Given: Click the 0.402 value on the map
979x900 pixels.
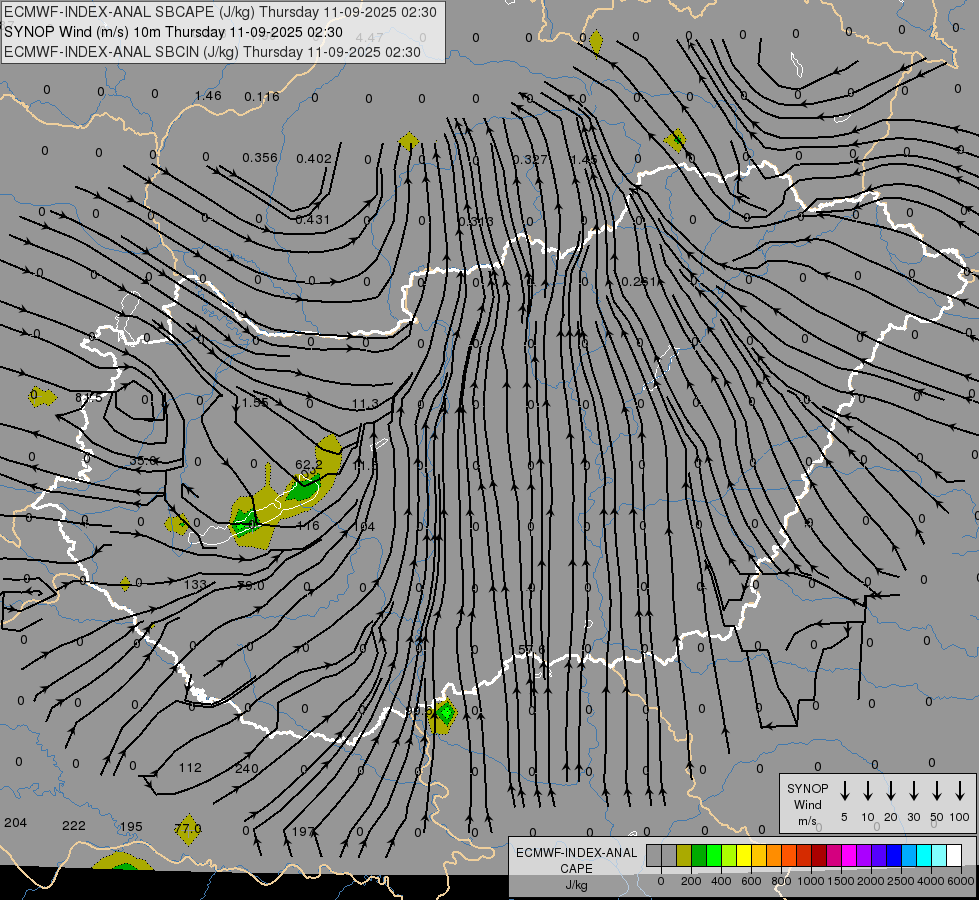Looking at the screenshot, I should pos(313,159).
